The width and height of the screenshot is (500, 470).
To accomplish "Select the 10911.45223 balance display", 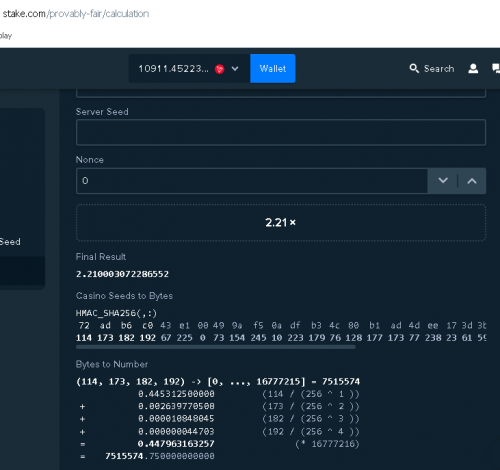I will pyautogui.click(x=173, y=69).
